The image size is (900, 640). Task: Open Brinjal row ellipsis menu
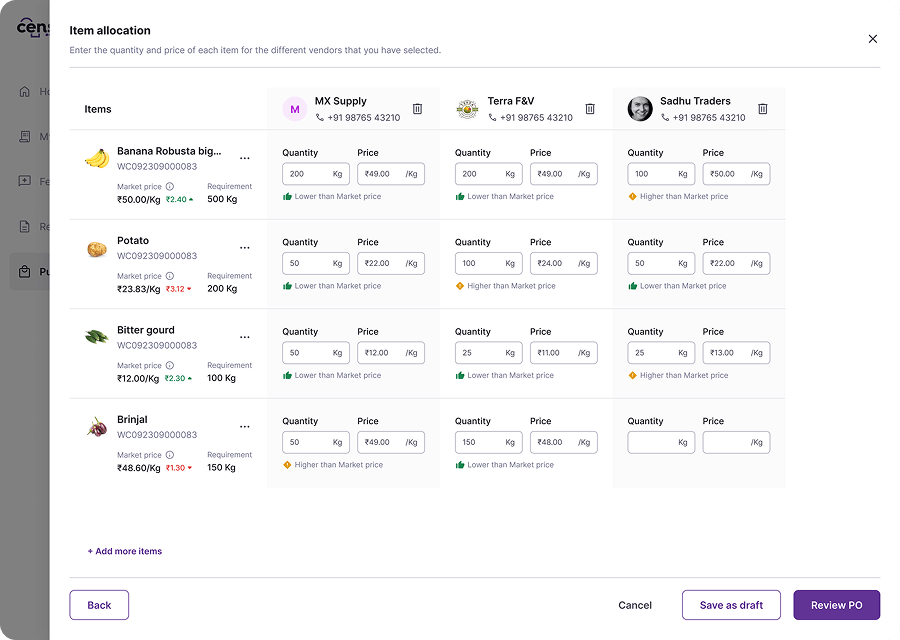point(245,427)
